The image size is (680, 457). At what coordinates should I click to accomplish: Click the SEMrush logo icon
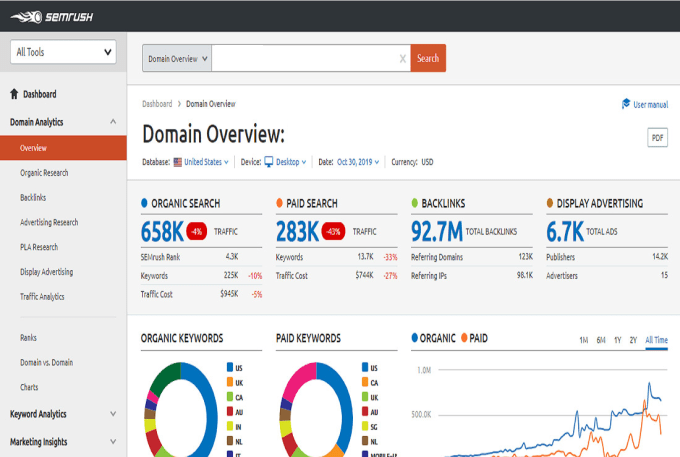tap(24, 14)
